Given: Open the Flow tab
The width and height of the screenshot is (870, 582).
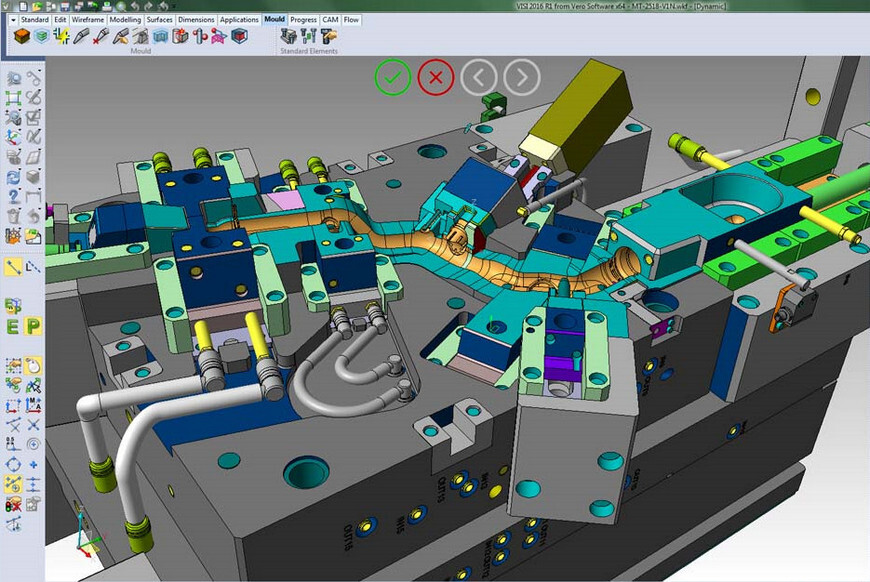Looking at the screenshot, I should 351,19.
